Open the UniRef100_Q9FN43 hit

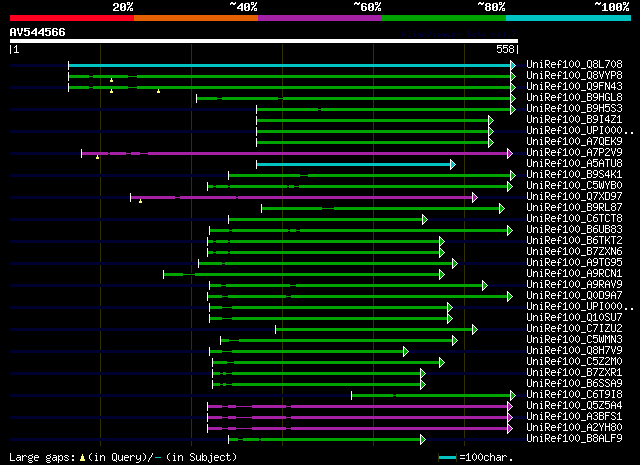pos(574,86)
